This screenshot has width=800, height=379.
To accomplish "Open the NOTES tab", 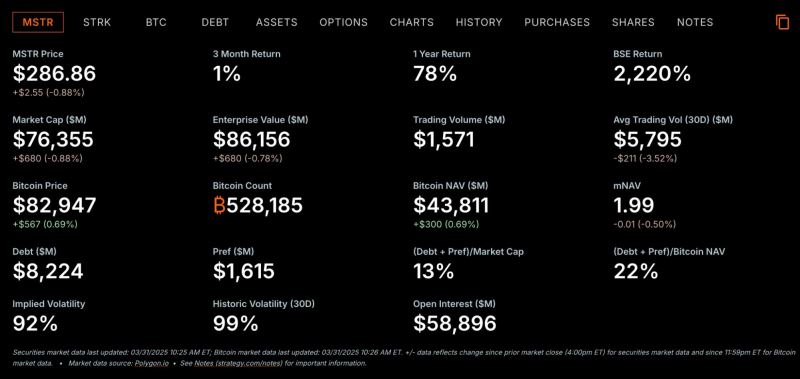I will click(695, 22).
